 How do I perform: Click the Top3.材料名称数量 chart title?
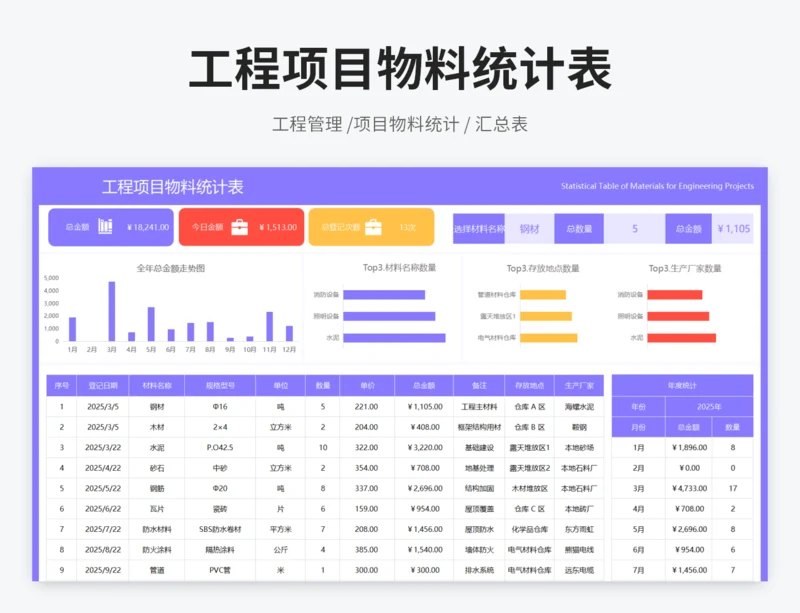[399, 267]
